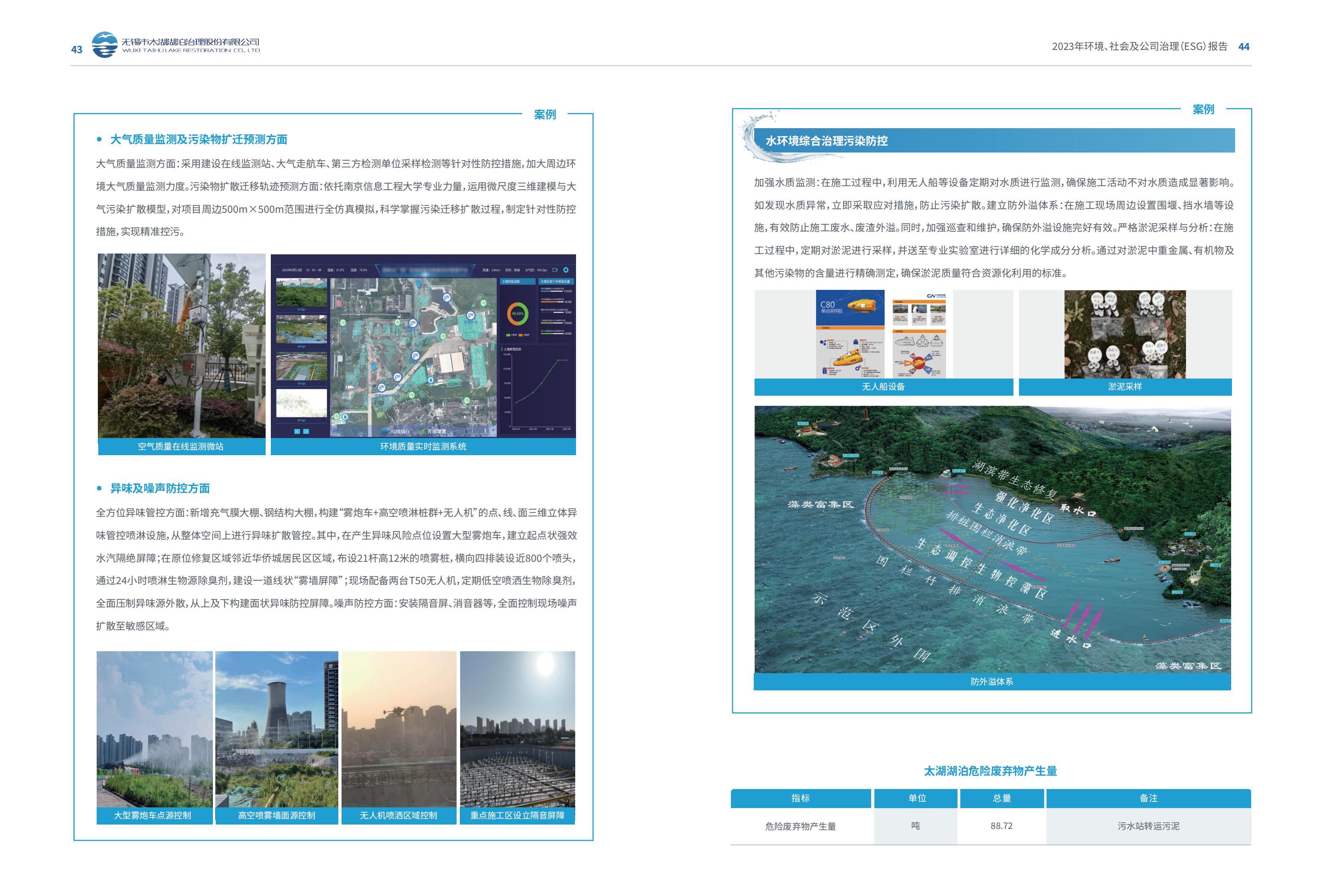Click the top camera feed thumbnail in dashboard
This screenshot has height=896, width=1321.
pos(302,293)
